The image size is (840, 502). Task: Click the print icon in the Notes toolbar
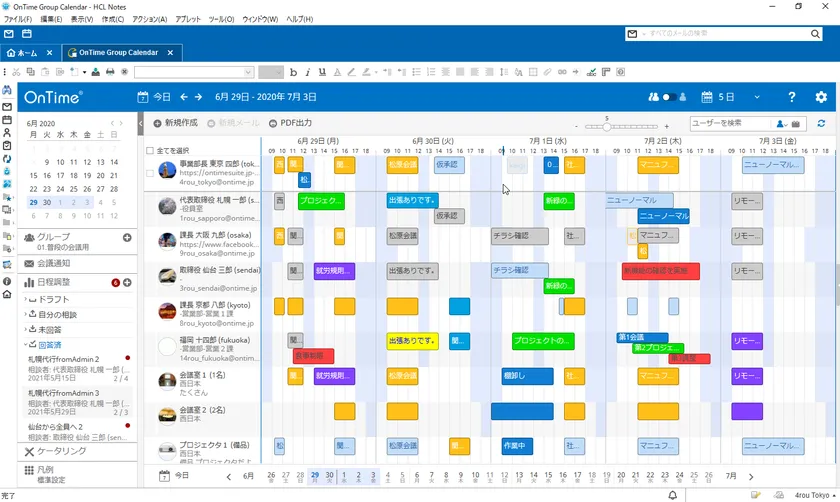coord(110,72)
